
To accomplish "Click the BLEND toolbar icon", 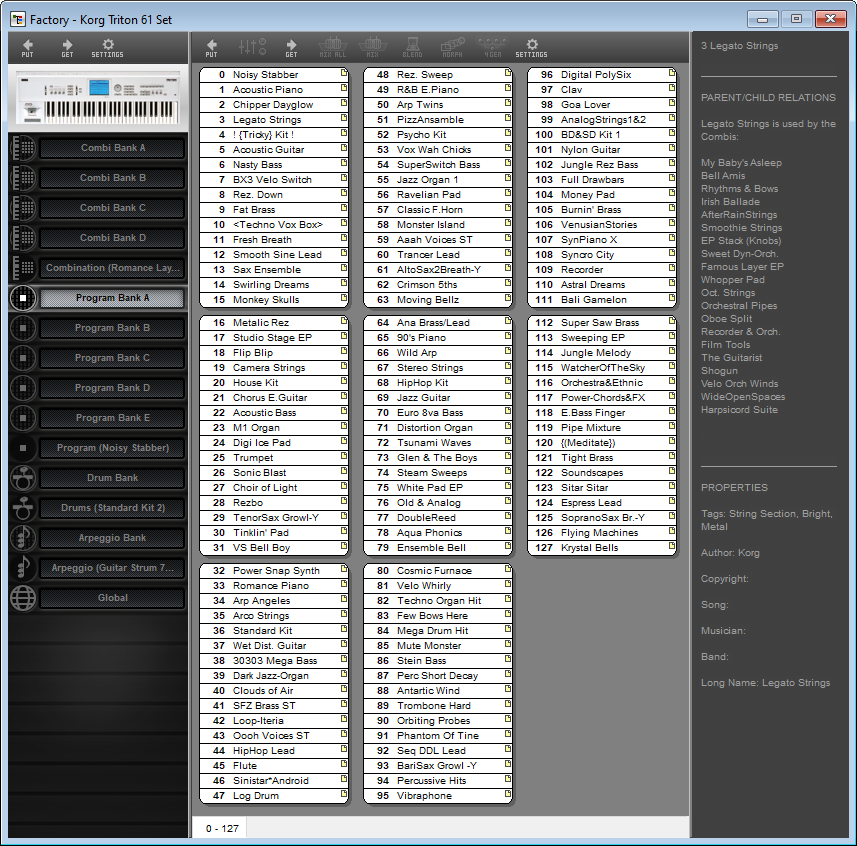I will 412,48.
